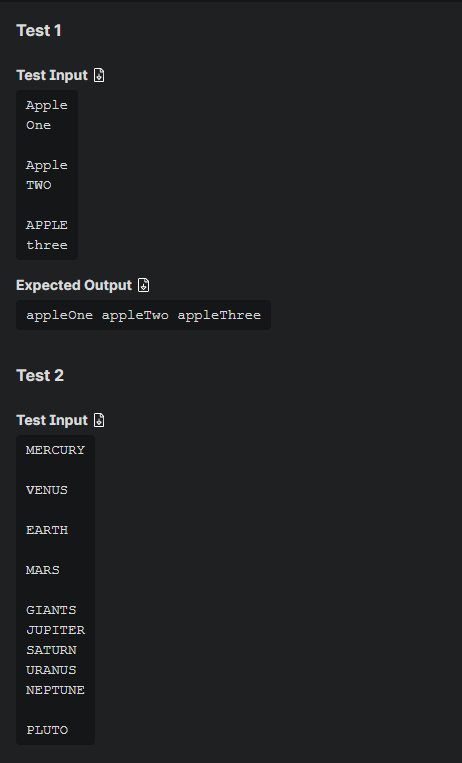Select the Test 2 heading
Screen dimensions: 462x763
click(40, 375)
